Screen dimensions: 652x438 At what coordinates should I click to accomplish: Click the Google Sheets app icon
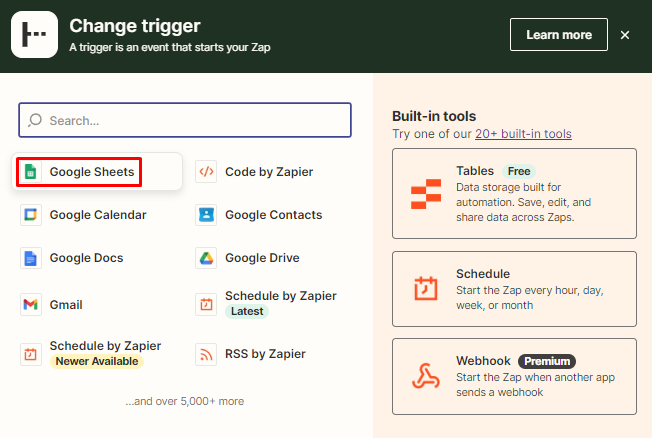pos(31,172)
